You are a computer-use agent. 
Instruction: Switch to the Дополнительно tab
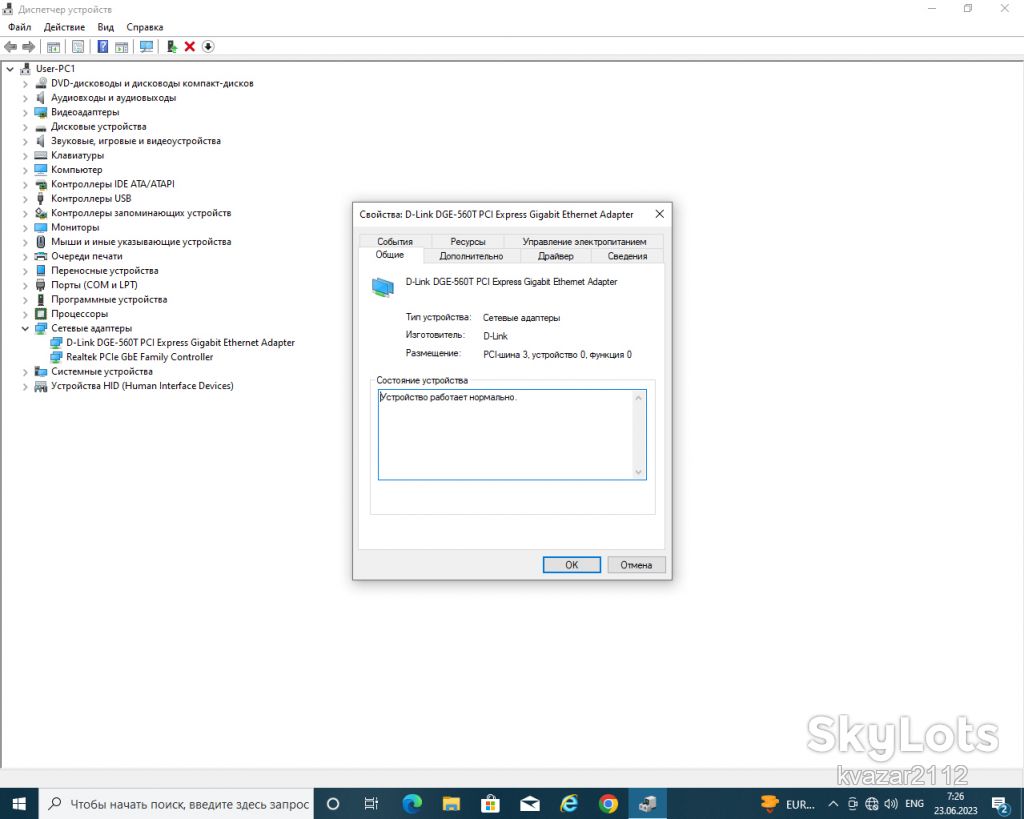point(472,256)
